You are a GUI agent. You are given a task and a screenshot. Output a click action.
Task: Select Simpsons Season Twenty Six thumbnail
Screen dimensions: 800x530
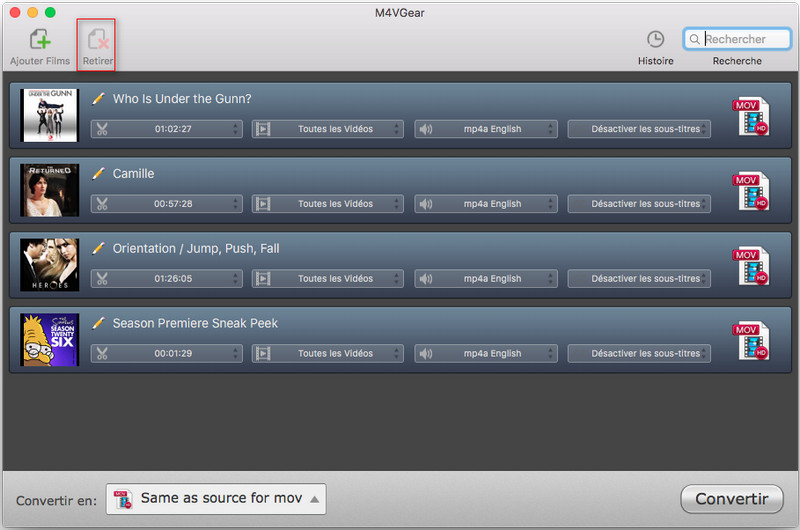click(x=49, y=340)
